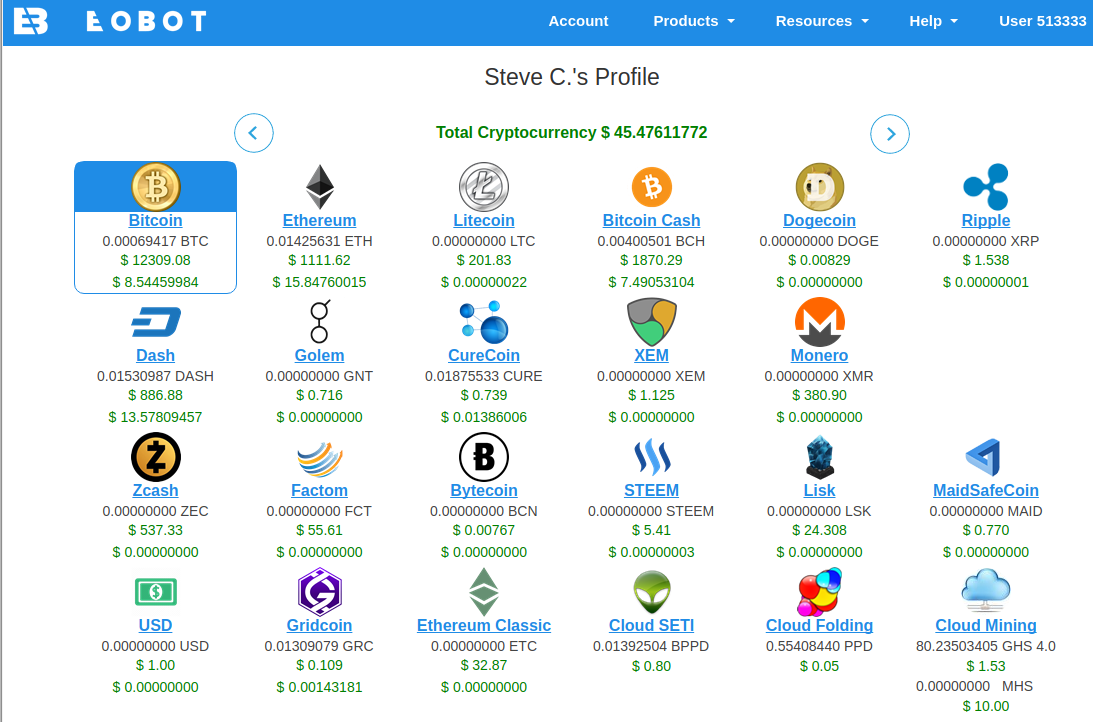Click the EOBOT brand name text

146,21
